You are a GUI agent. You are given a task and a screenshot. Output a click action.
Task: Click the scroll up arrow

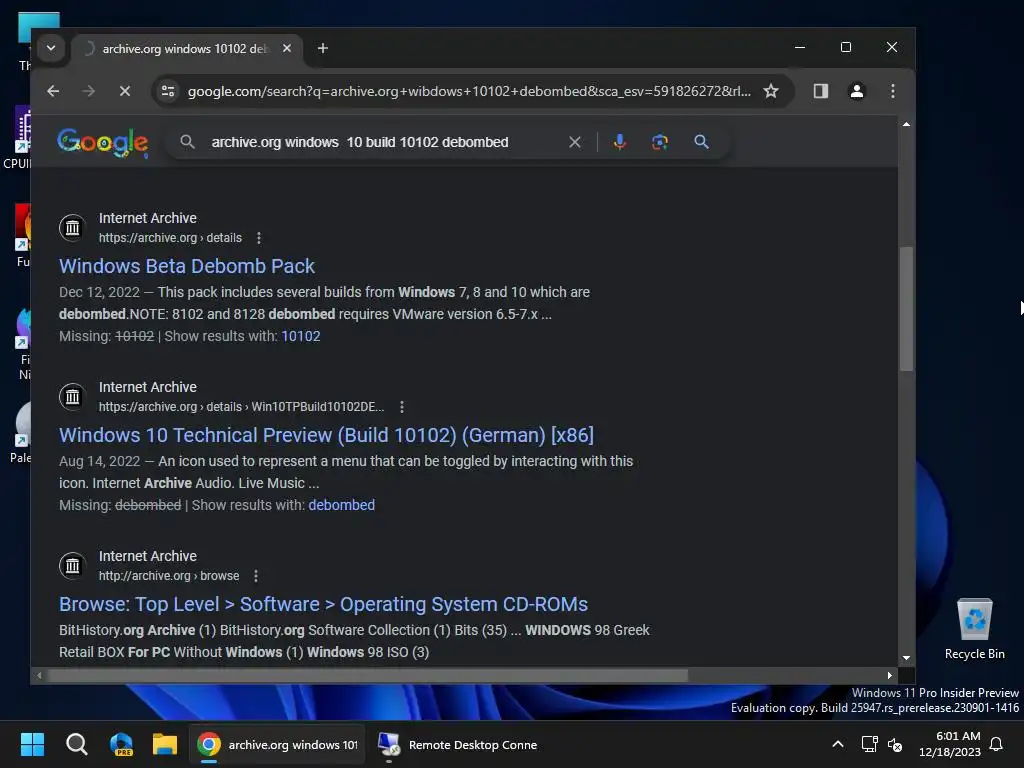click(x=906, y=124)
